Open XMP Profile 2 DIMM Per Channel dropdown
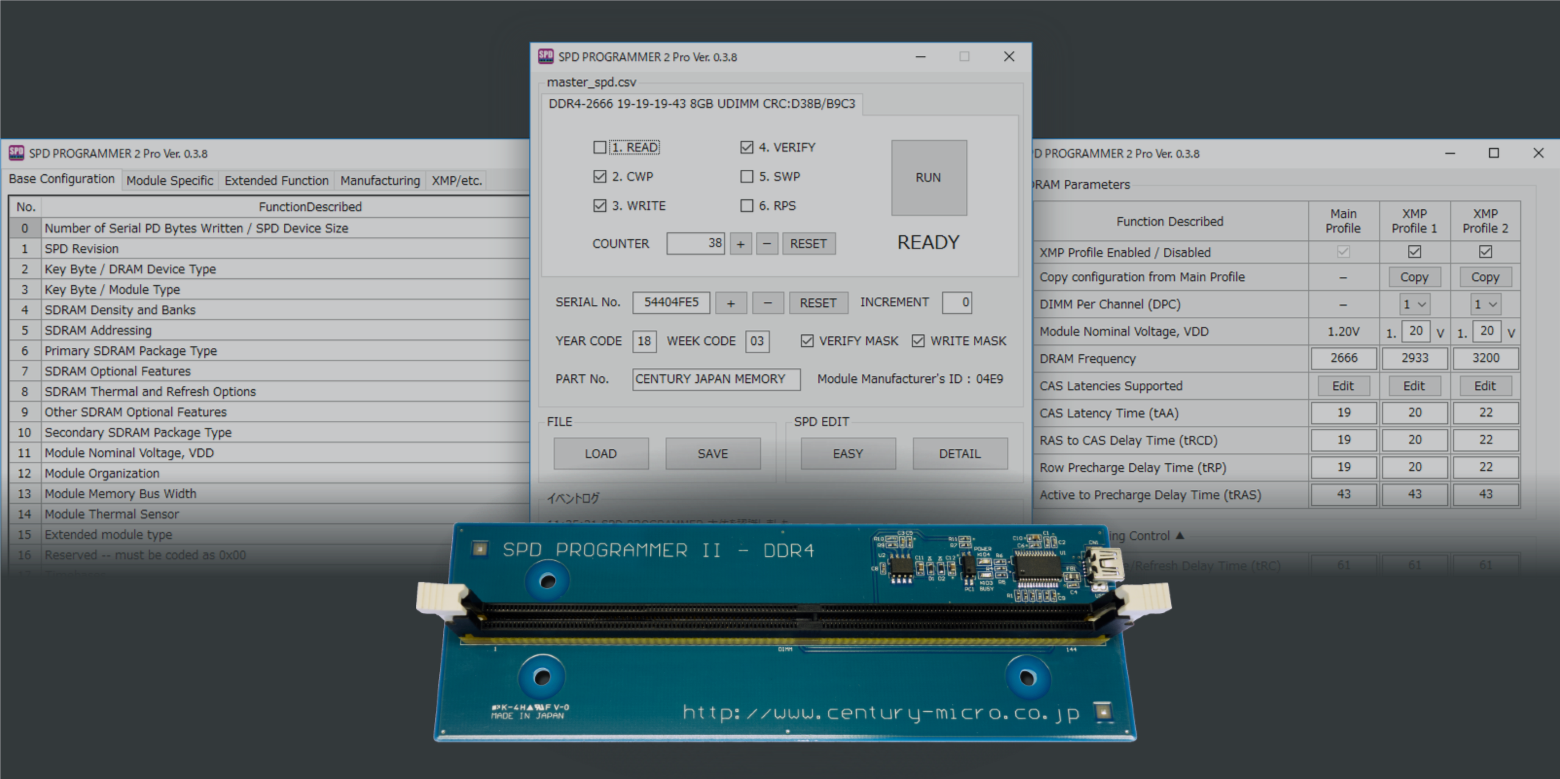Image resolution: width=1560 pixels, height=779 pixels. [x=1486, y=304]
